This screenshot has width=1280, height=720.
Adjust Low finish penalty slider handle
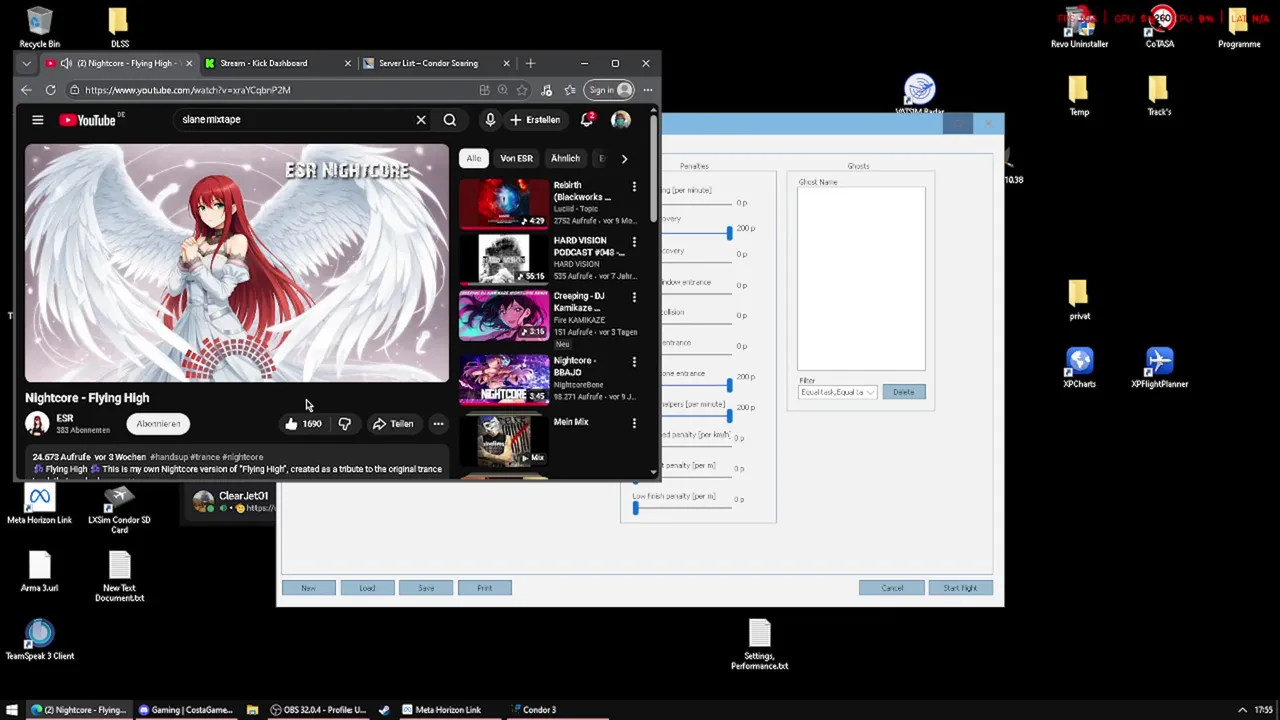click(x=635, y=508)
